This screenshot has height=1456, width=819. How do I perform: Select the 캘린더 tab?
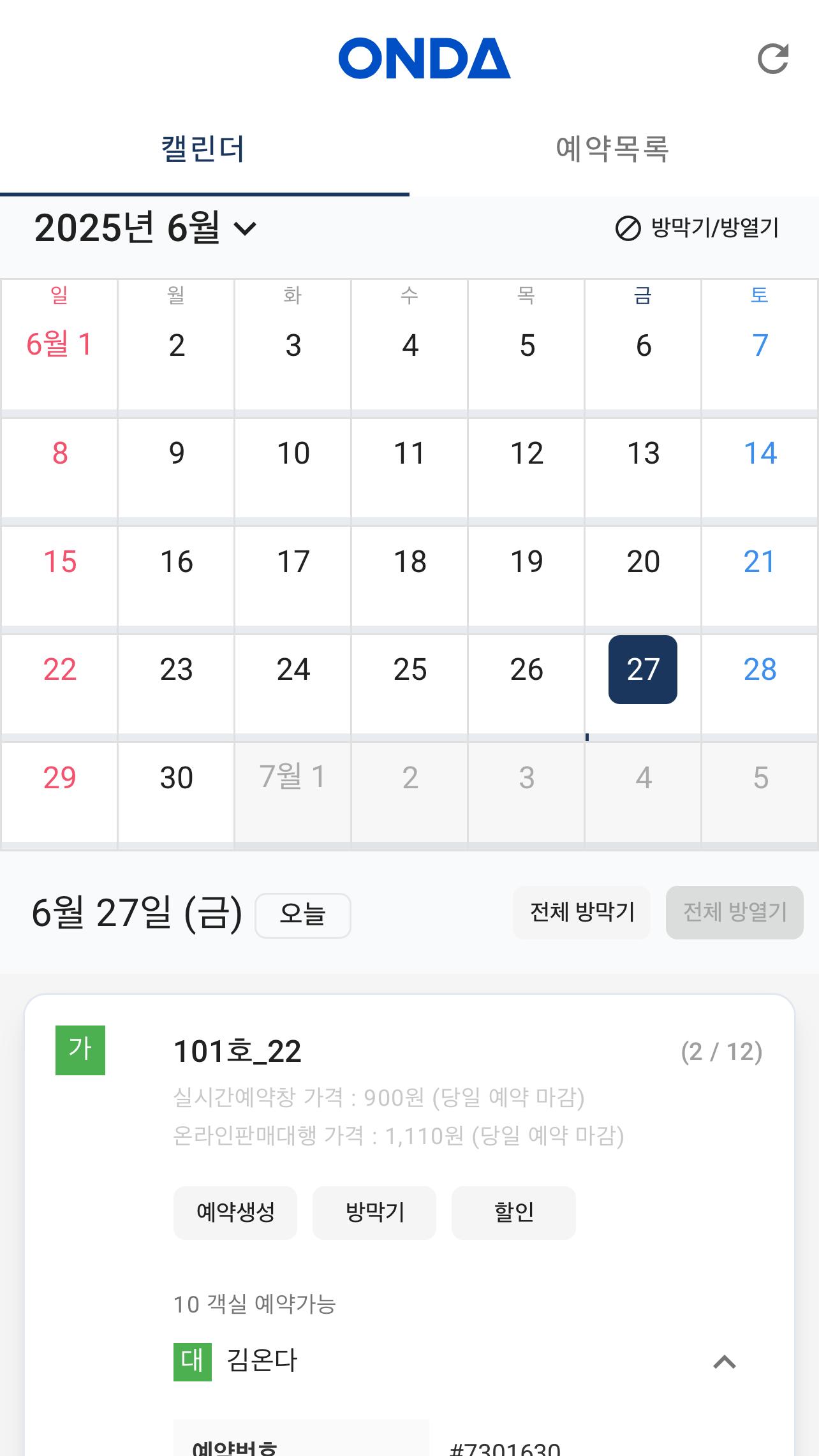coord(203,149)
